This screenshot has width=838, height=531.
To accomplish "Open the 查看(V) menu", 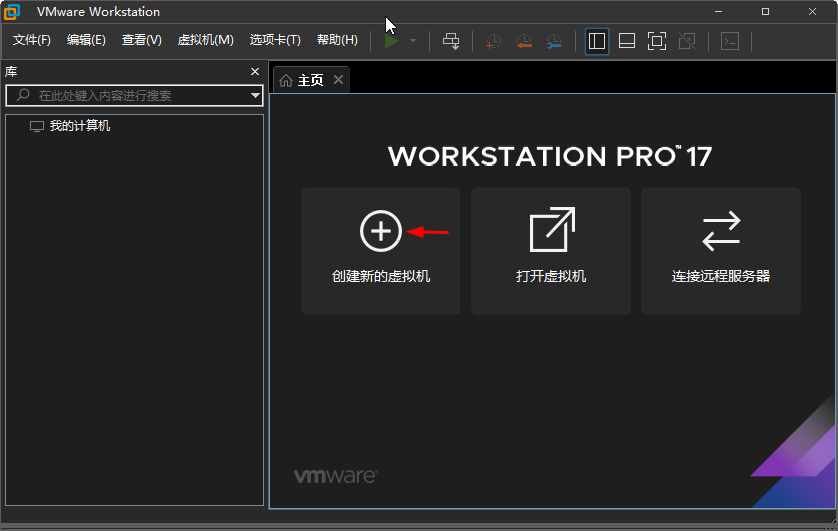I will (x=142, y=40).
